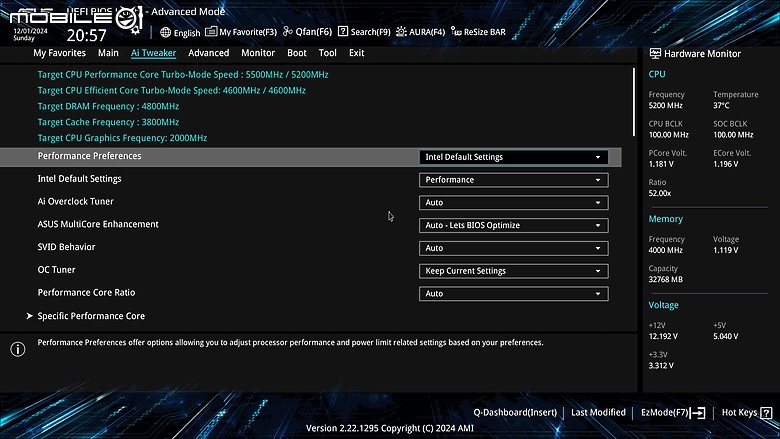Open Performance Preferences dropdown

coord(513,157)
